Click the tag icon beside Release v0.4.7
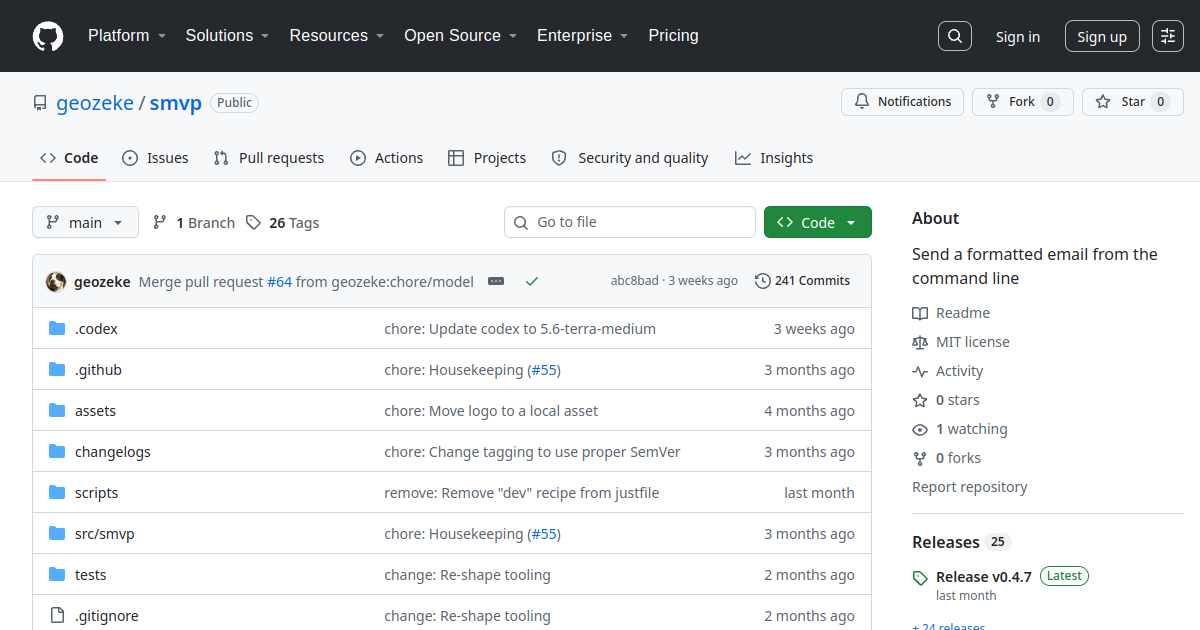 tap(920, 578)
